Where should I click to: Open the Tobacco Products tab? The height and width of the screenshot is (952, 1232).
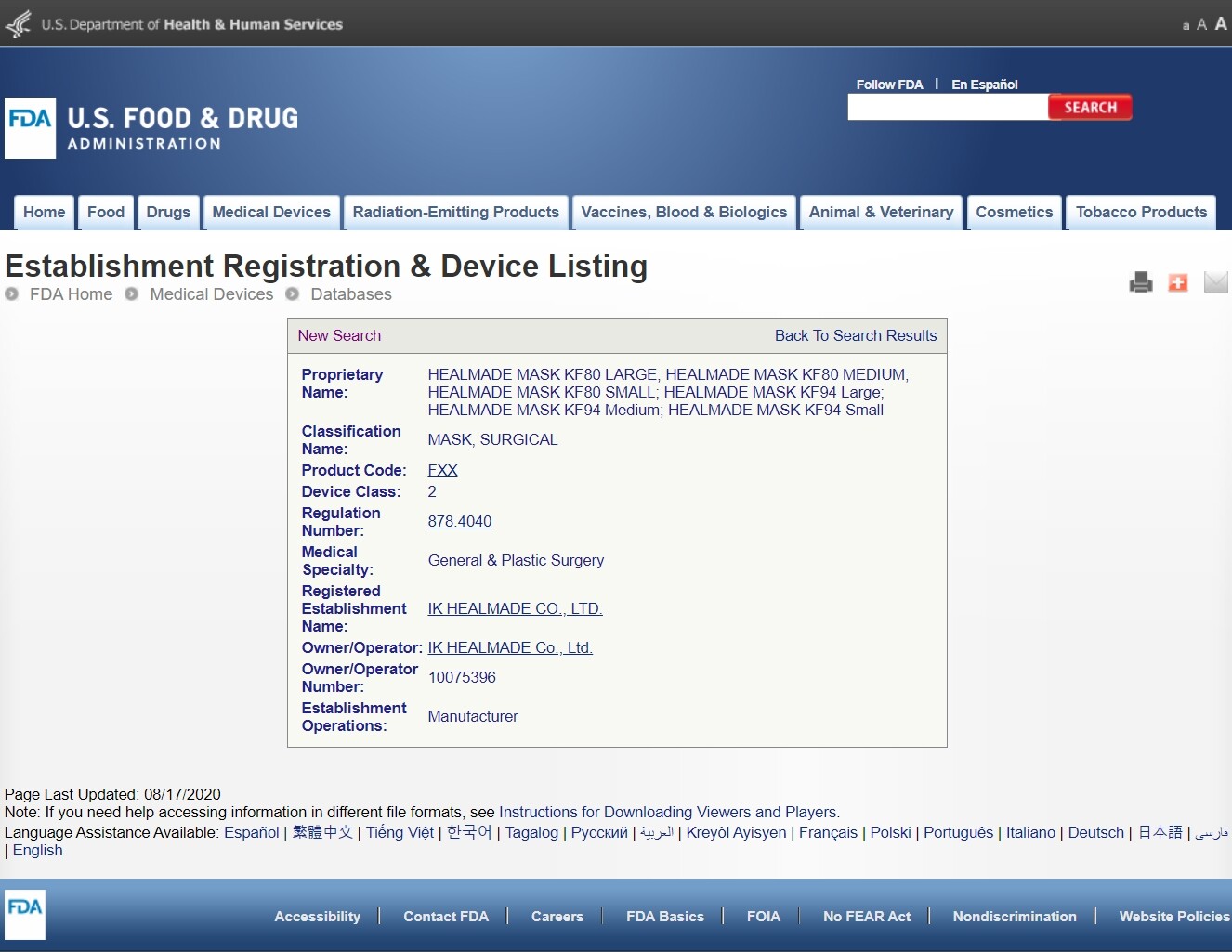coord(1141,213)
